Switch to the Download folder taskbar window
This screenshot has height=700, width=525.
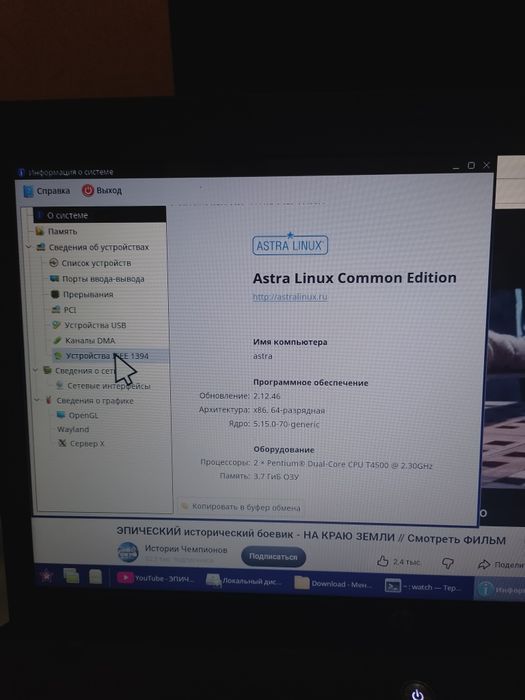pos(333,584)
